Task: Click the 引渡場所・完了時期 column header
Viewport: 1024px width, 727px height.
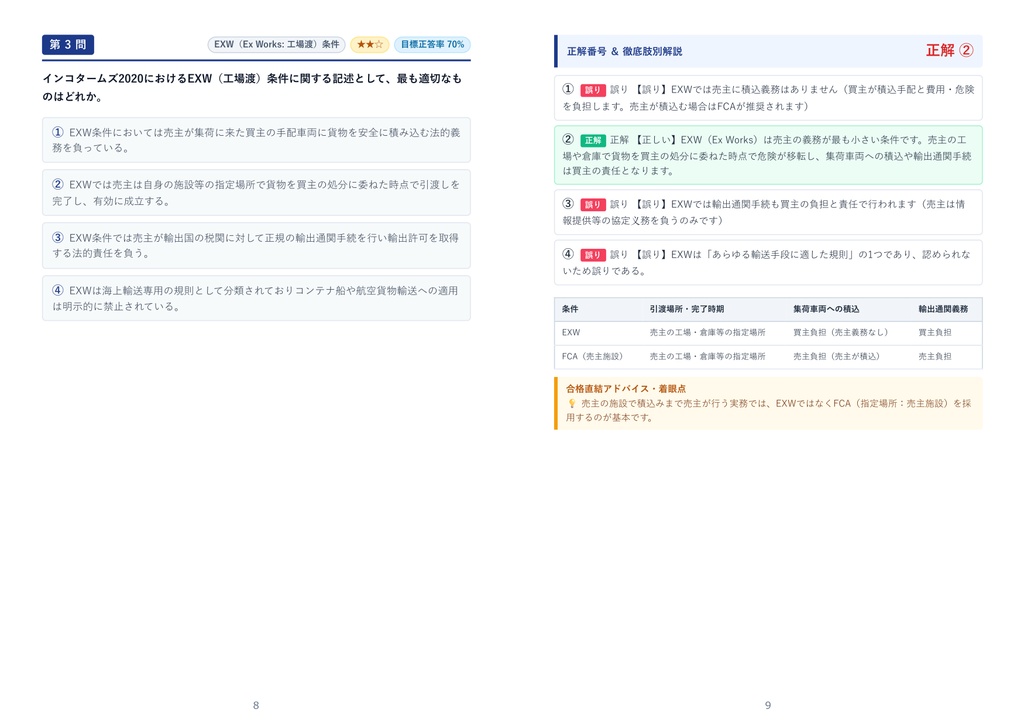Action: (x=686, y=309)
